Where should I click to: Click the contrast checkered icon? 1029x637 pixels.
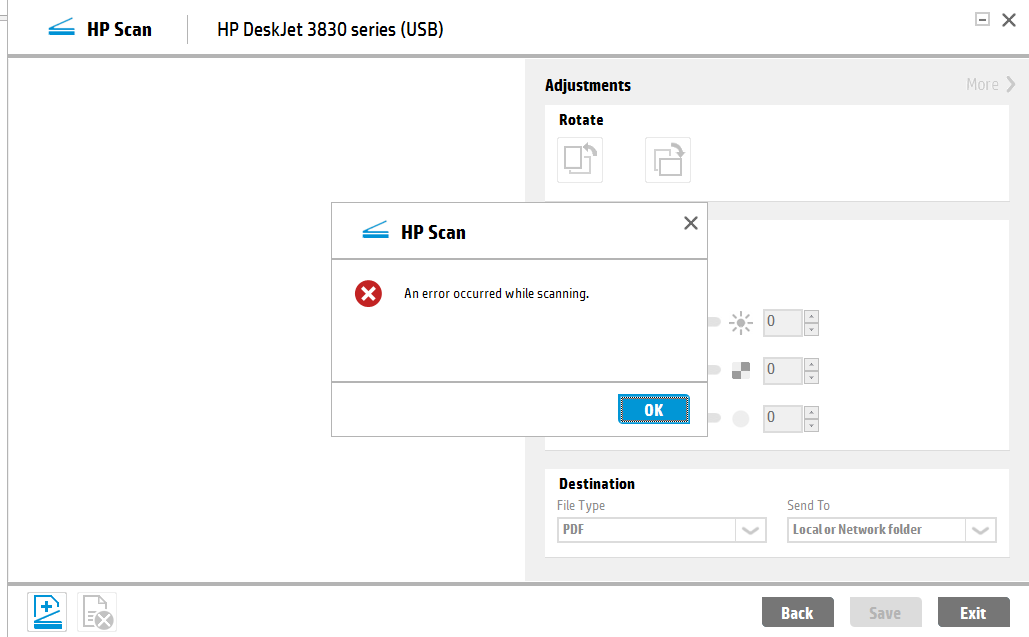740,371
